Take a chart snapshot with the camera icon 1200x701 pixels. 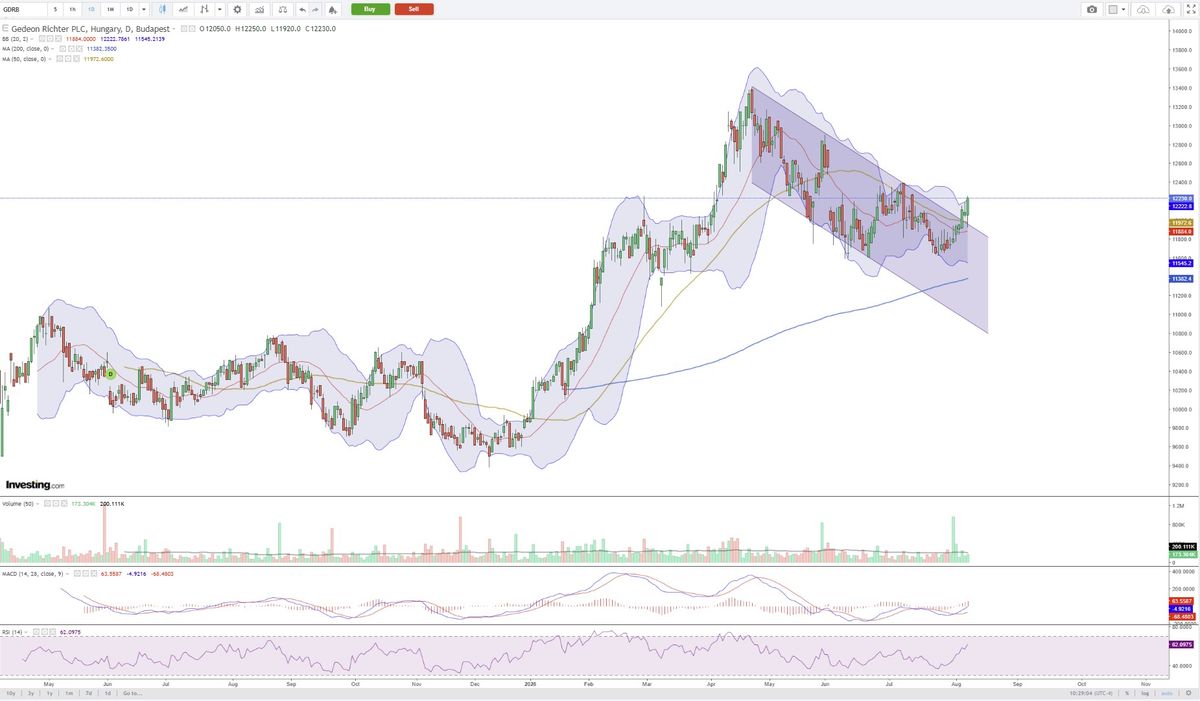tap(1092, 9)
